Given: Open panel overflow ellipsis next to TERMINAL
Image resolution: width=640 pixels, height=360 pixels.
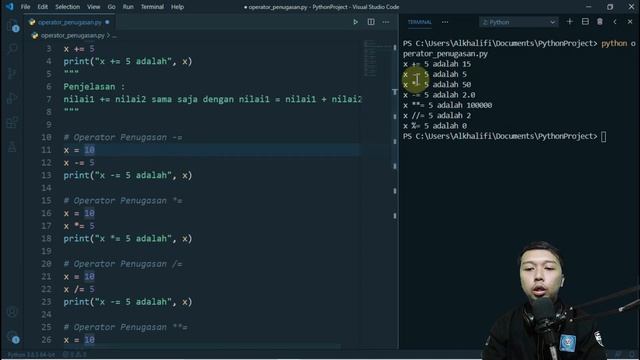Looking at the screenshot, I should coord(445,22).
